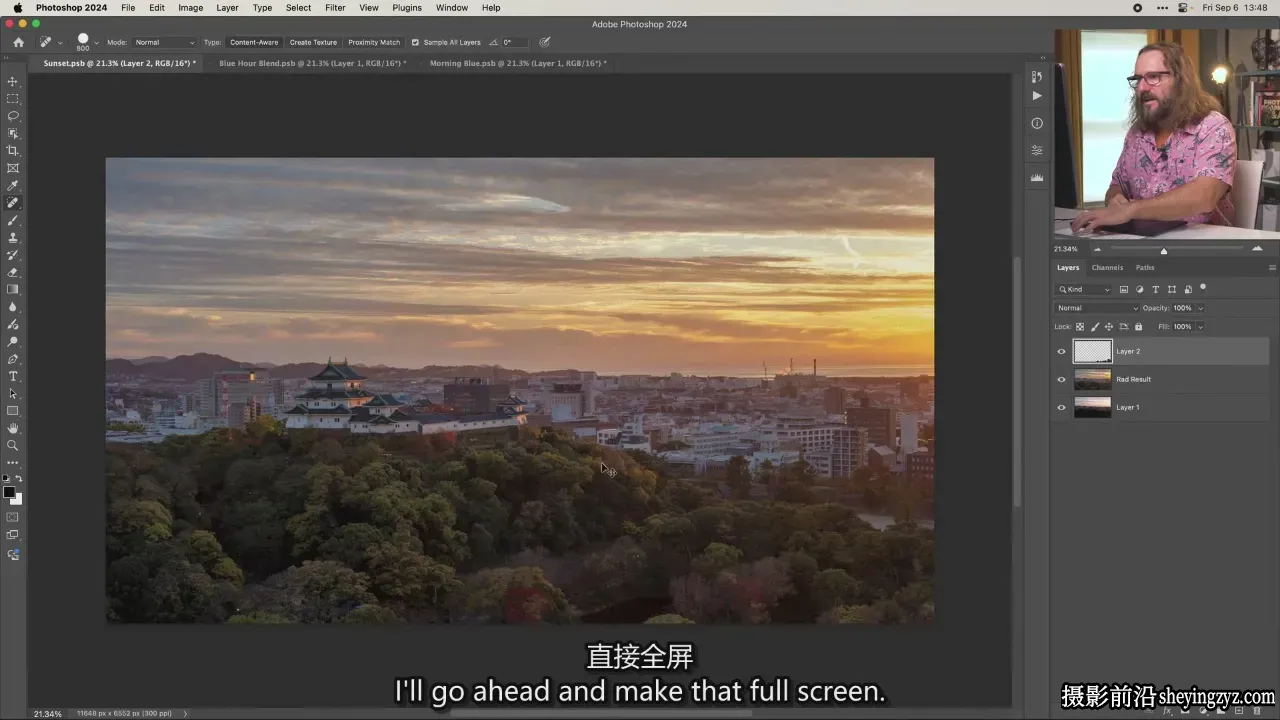The height and width of the screenshot is (720, 1280).
Task: Open the Opacity slider dropdown arrow
Action: [1200, 308]
